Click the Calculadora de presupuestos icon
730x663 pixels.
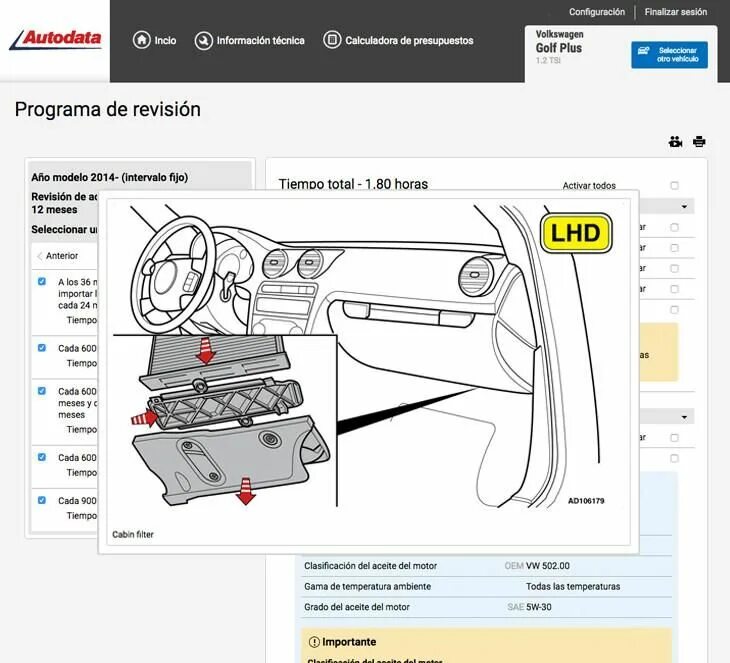332,40
